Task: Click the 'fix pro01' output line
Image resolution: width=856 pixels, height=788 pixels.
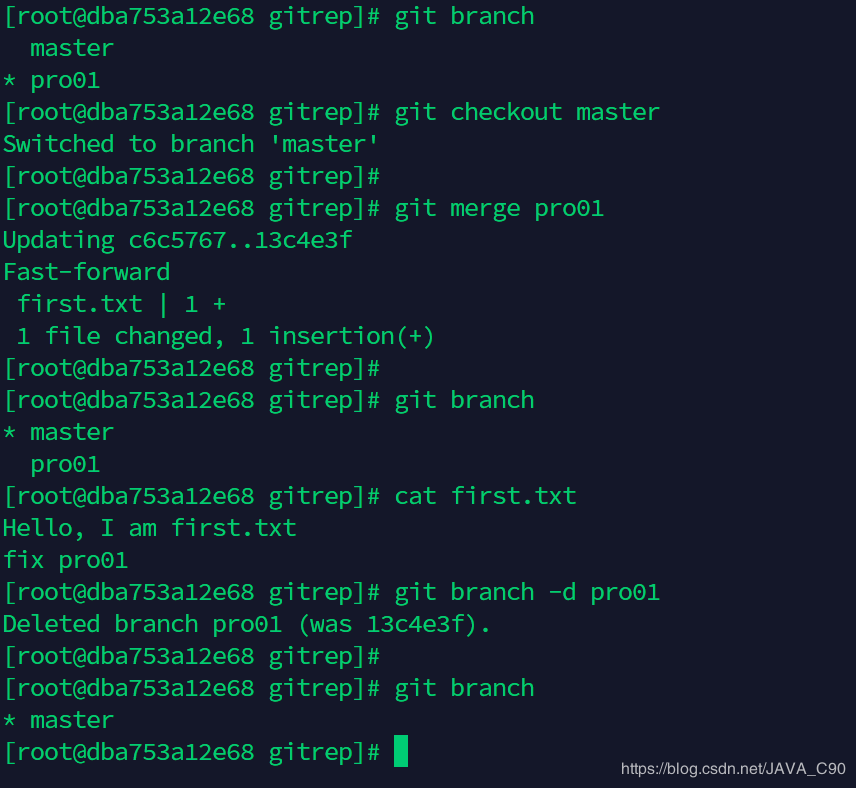Action: (66, 560)
